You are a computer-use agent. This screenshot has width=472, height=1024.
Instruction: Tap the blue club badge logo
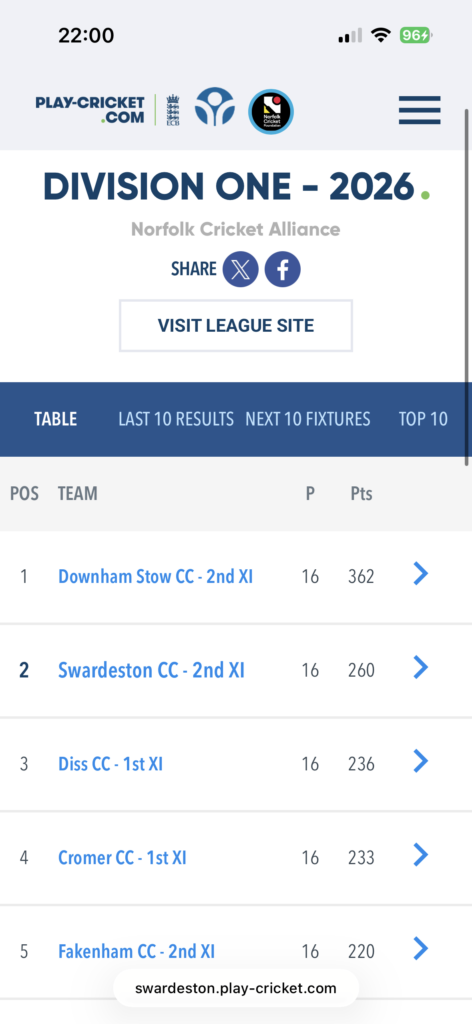(x=215, y=107)
